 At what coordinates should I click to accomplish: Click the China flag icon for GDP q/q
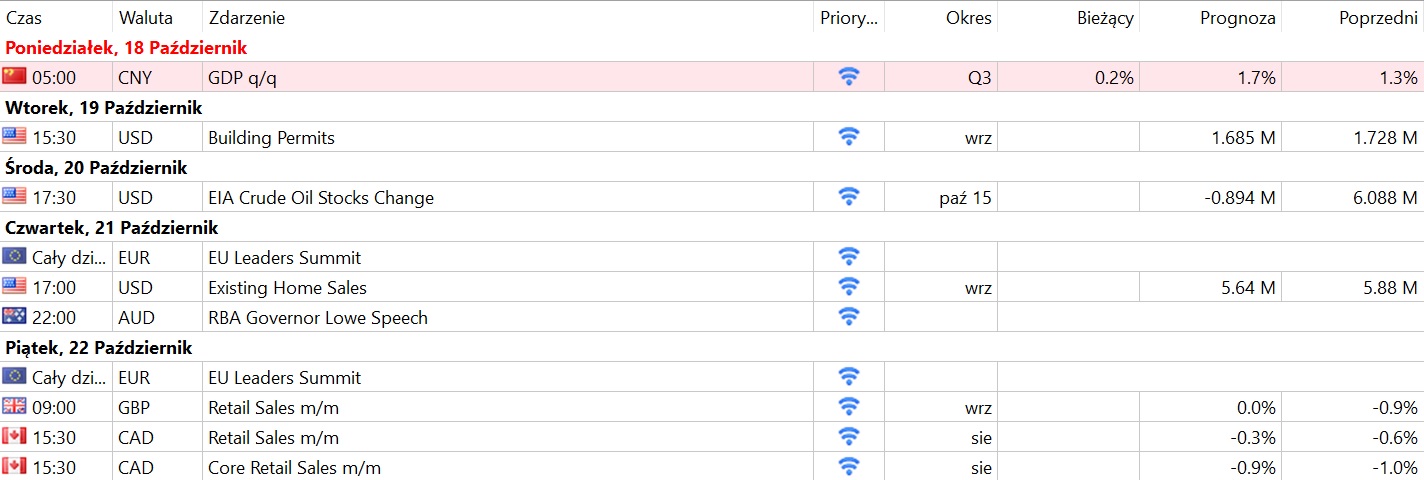coord(14,76)
